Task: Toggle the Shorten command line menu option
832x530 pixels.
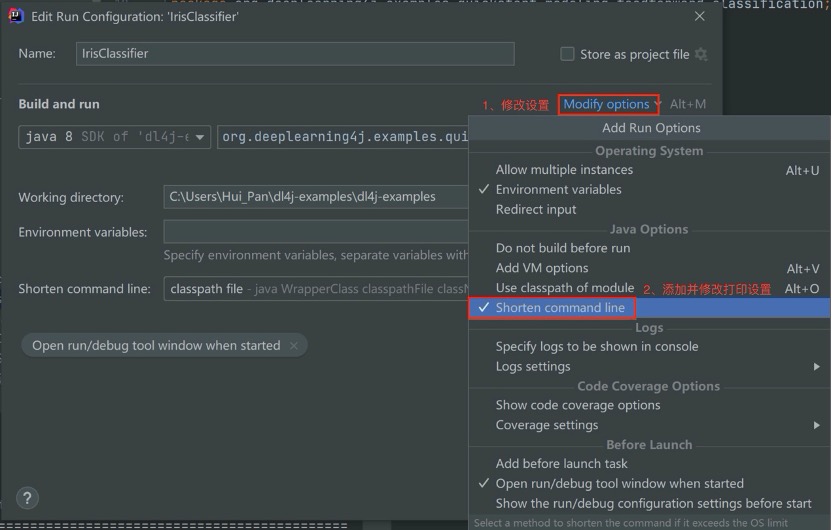Action: (x=650, y=308)
